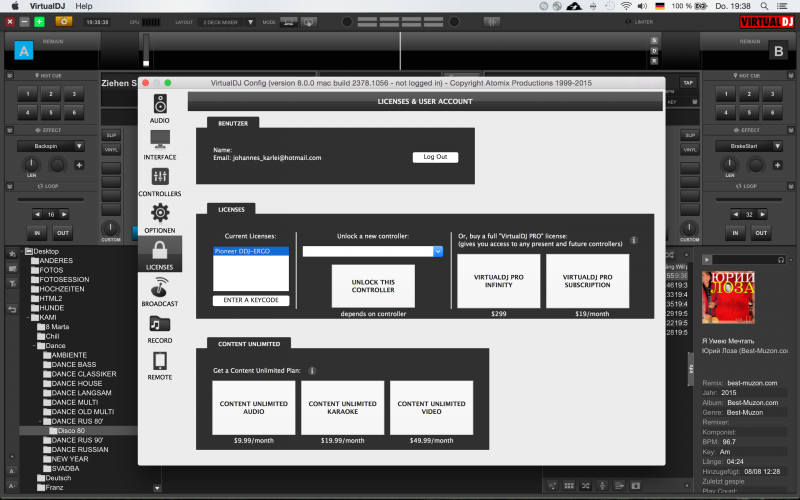
Task: Toggle SLIP on deck B
Action: tap(690, 135)
